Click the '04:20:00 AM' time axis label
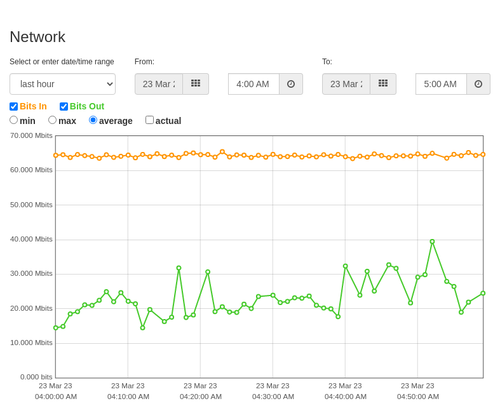This screenshot has width=500, height=403. 201,397
